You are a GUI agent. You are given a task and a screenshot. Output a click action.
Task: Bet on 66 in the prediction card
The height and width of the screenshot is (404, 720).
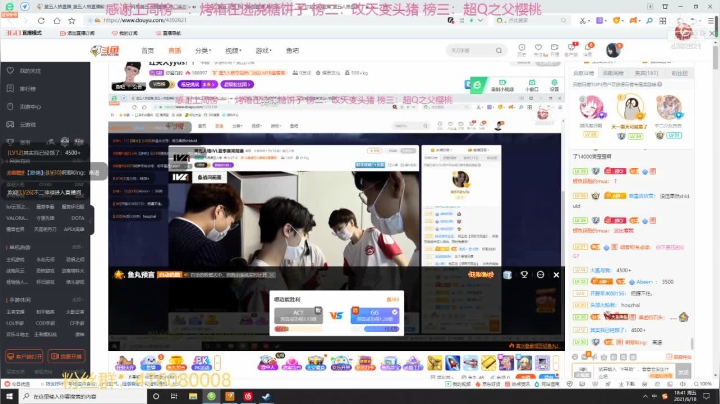(375, 315)
